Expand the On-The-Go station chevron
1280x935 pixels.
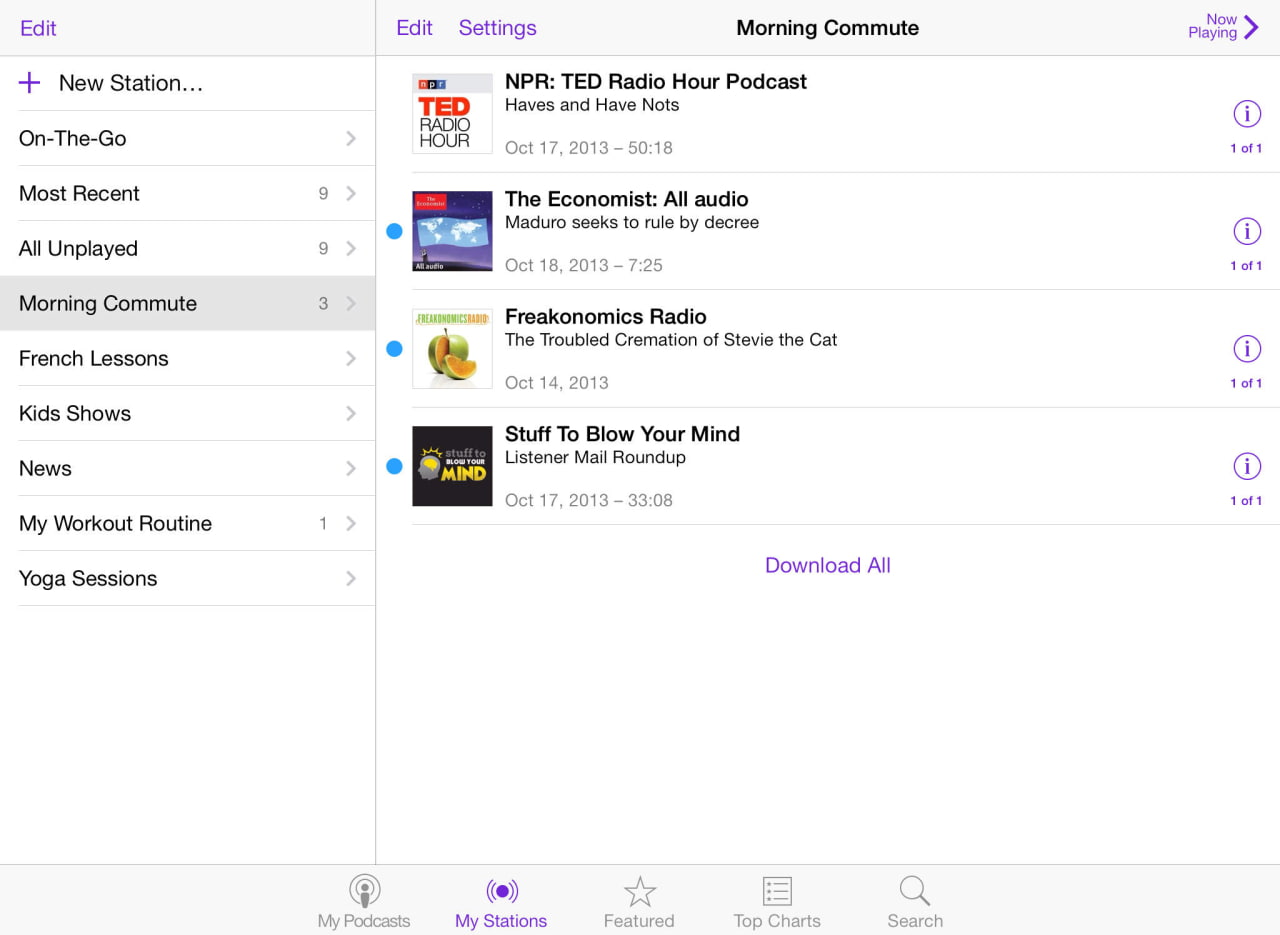click(x=351, y=139)
